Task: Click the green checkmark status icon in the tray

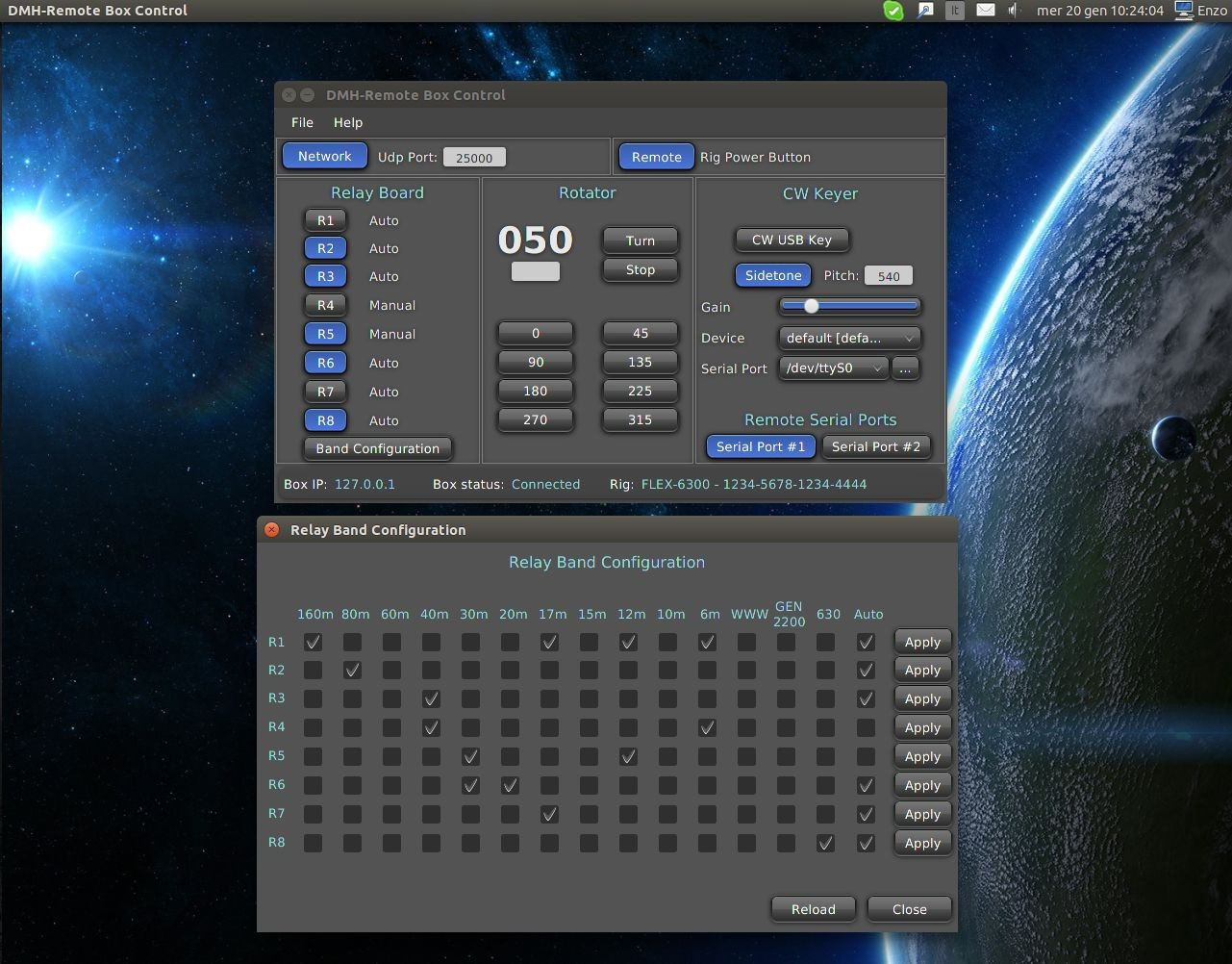Action: click(893, 10)
